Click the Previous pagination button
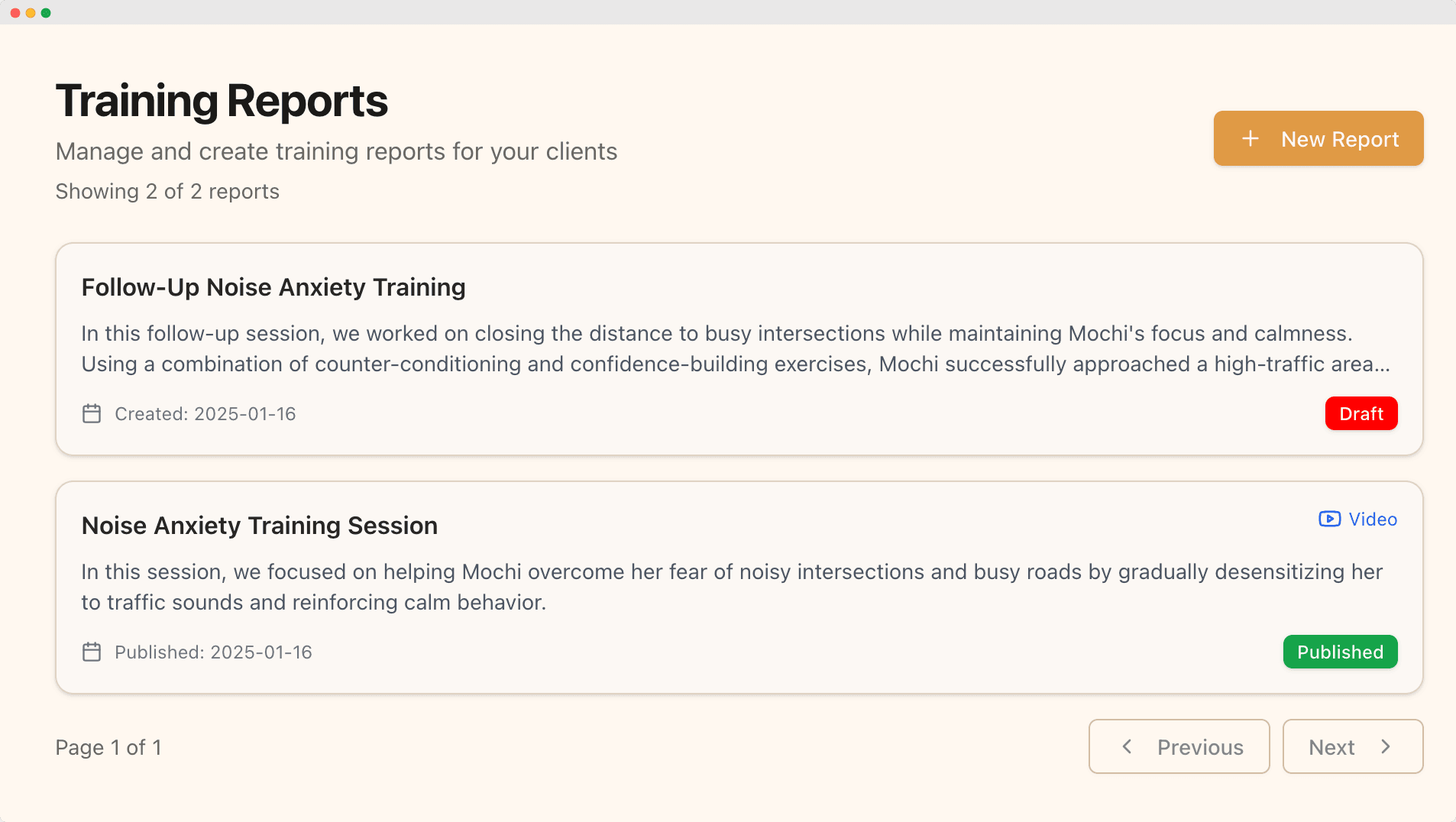 1179,746
